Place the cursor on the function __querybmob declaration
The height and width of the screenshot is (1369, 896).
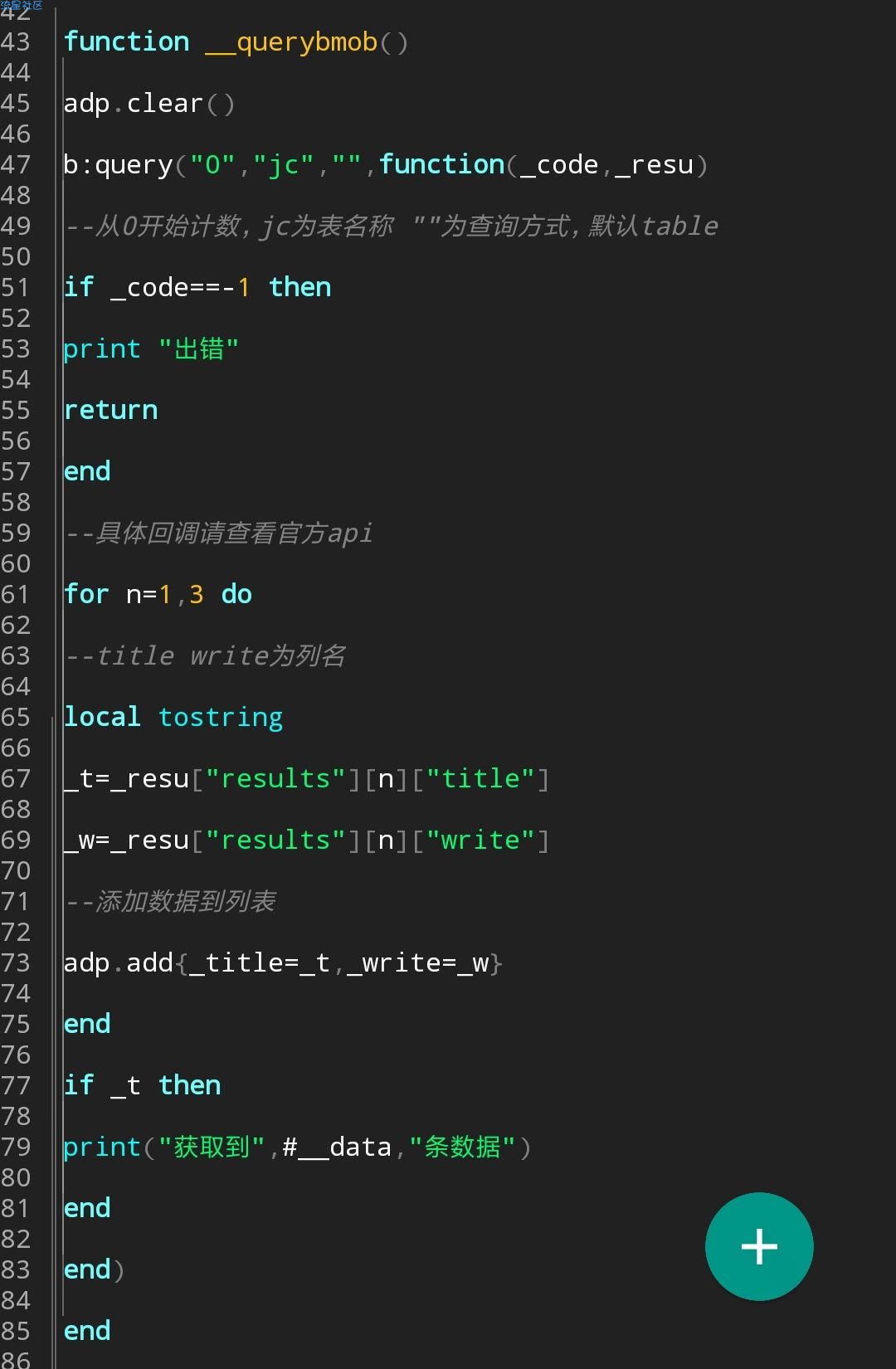pos(236,41)
